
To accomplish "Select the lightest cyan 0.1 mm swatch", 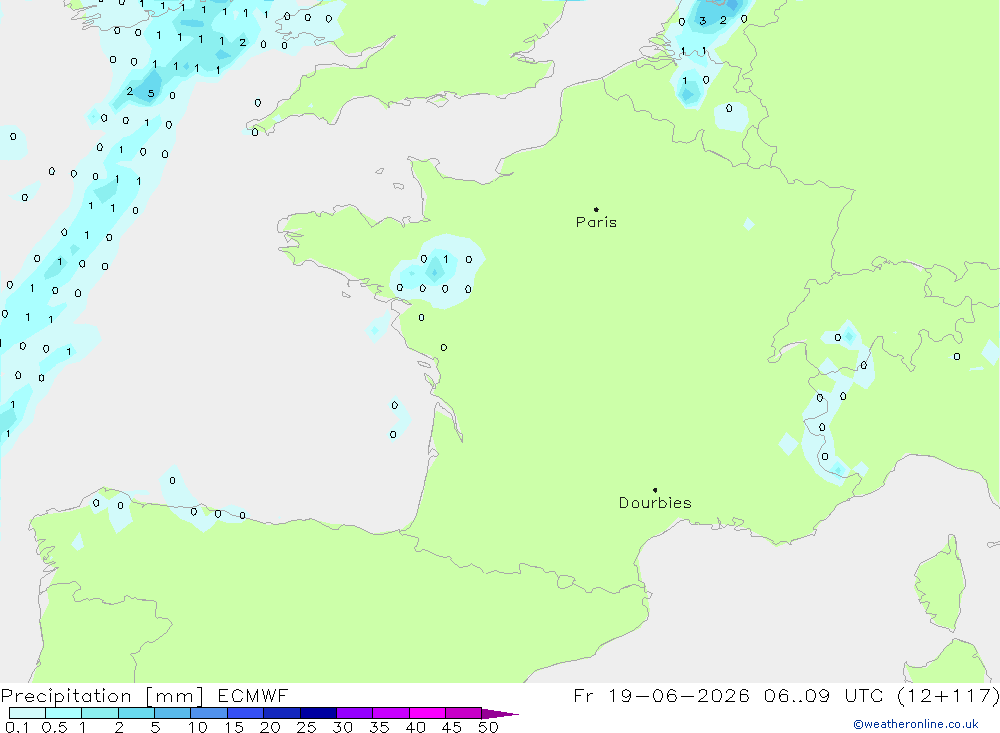I will 27,713.
